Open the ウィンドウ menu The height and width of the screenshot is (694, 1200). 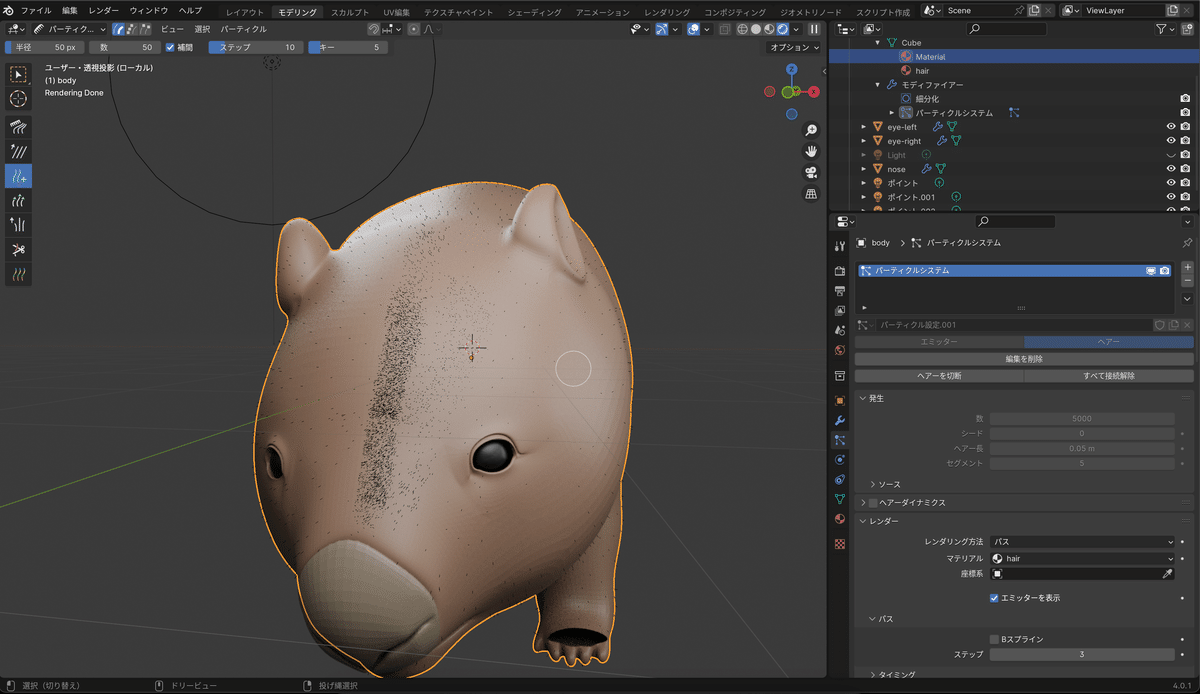pos(149,10)
